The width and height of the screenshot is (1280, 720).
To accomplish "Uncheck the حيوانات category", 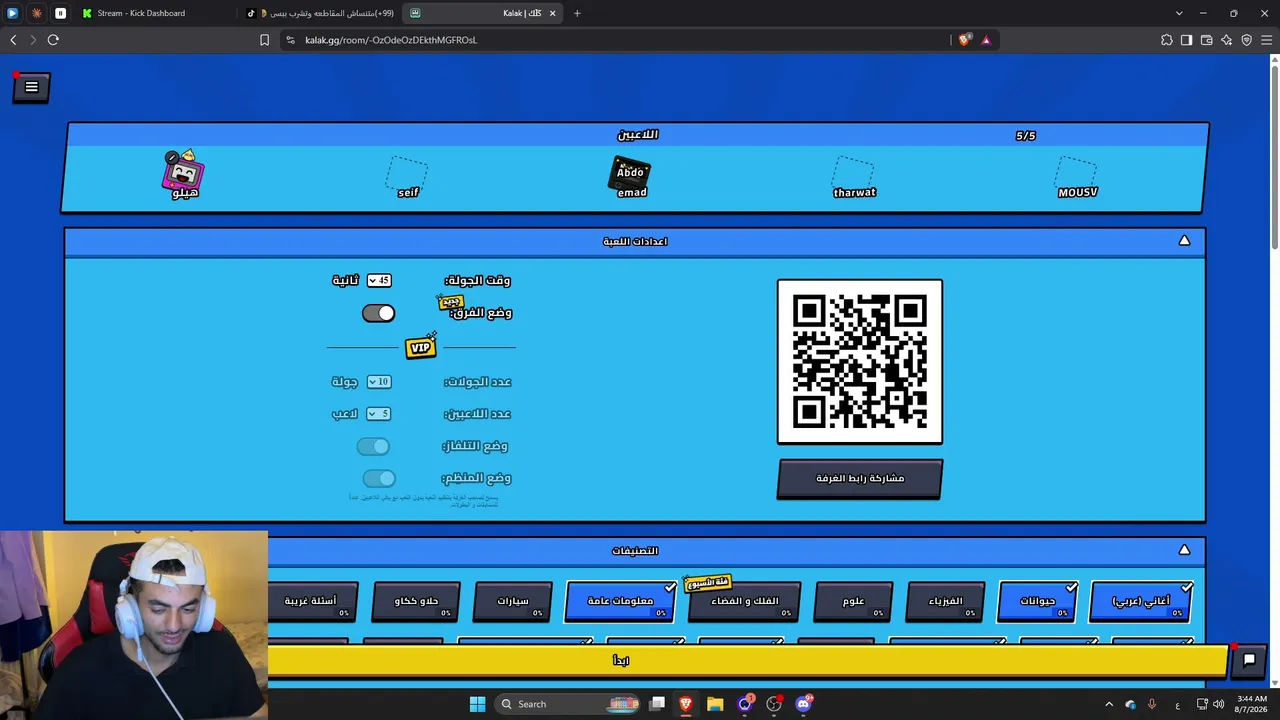I will click(1038, 602).
